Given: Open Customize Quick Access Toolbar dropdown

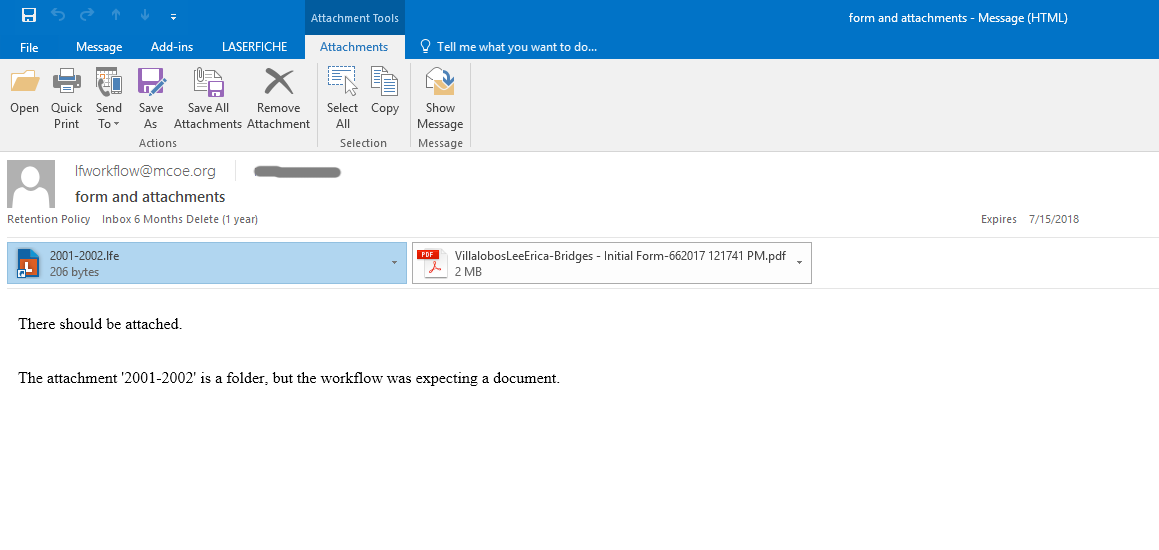Looking at the screenshot, I should click(173, 17).
